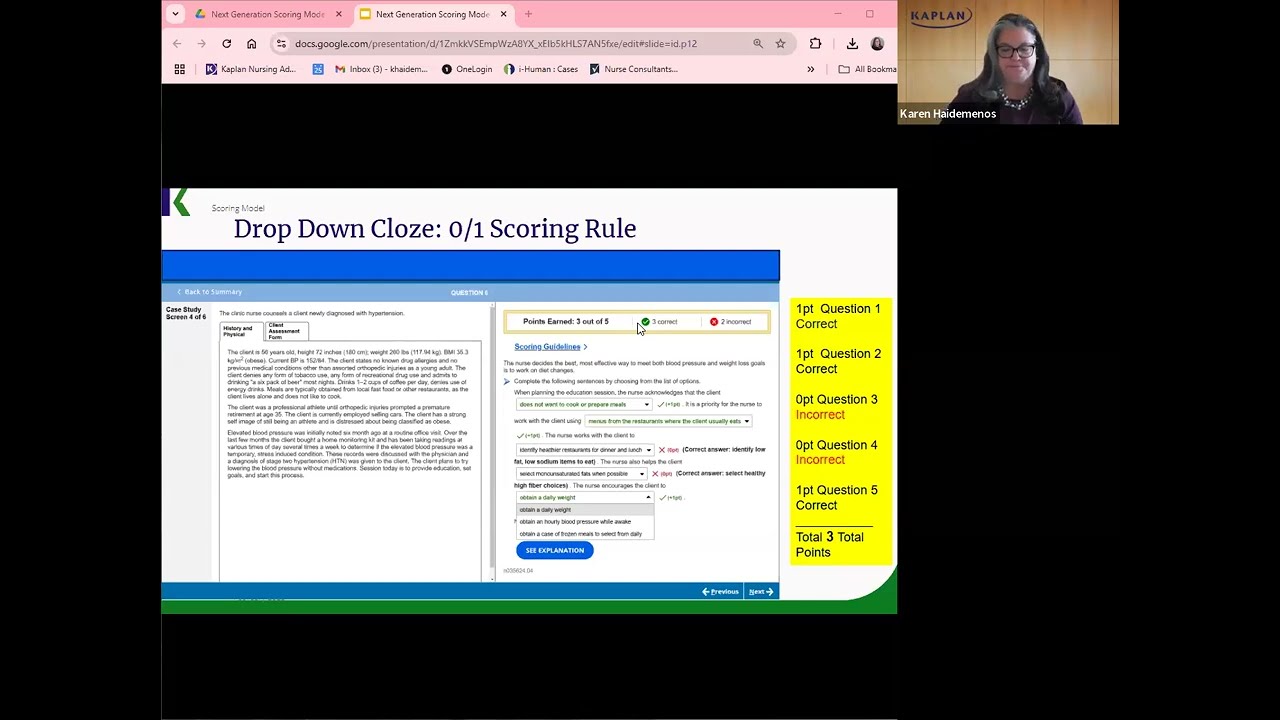
Task: Open the Gmail Inbox (3) bookmark
Action: (381, 69)
